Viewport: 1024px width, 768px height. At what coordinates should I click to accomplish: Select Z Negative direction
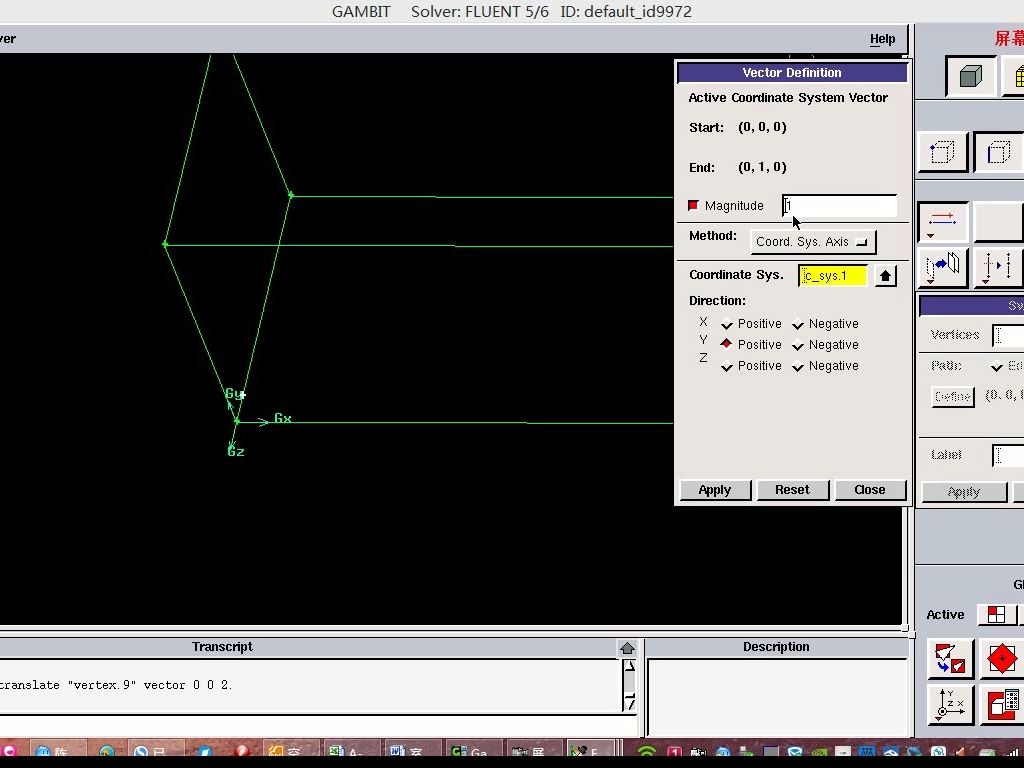pyautogui.click(x=797, y=366)
